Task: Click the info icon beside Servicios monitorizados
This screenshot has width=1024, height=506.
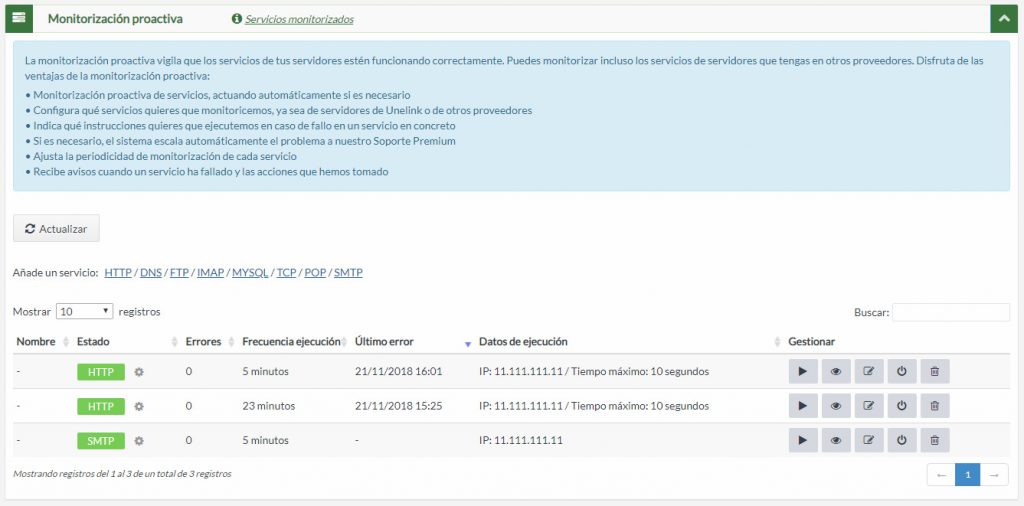Action: (x=236, y=20)
